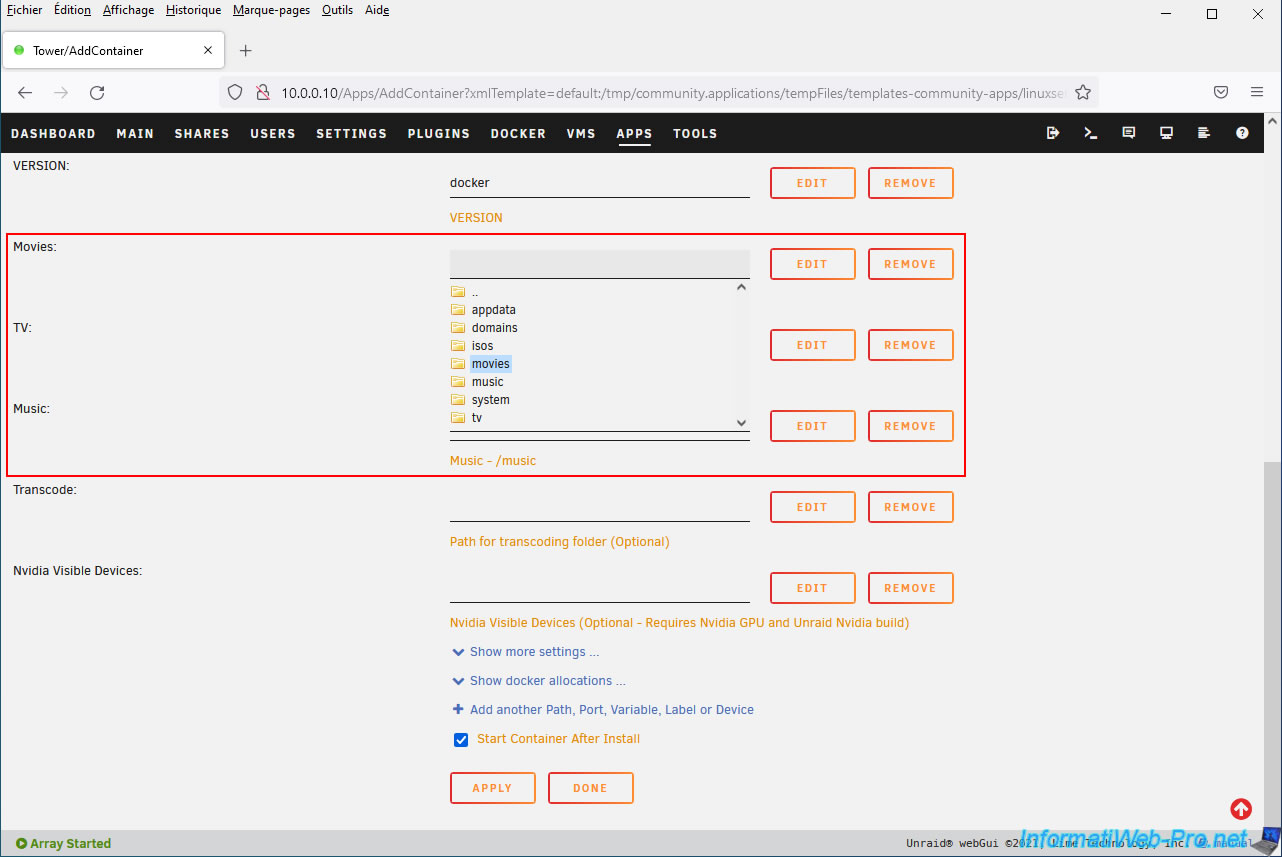Reload the page with the refresh icon

[x=97, y=92]
